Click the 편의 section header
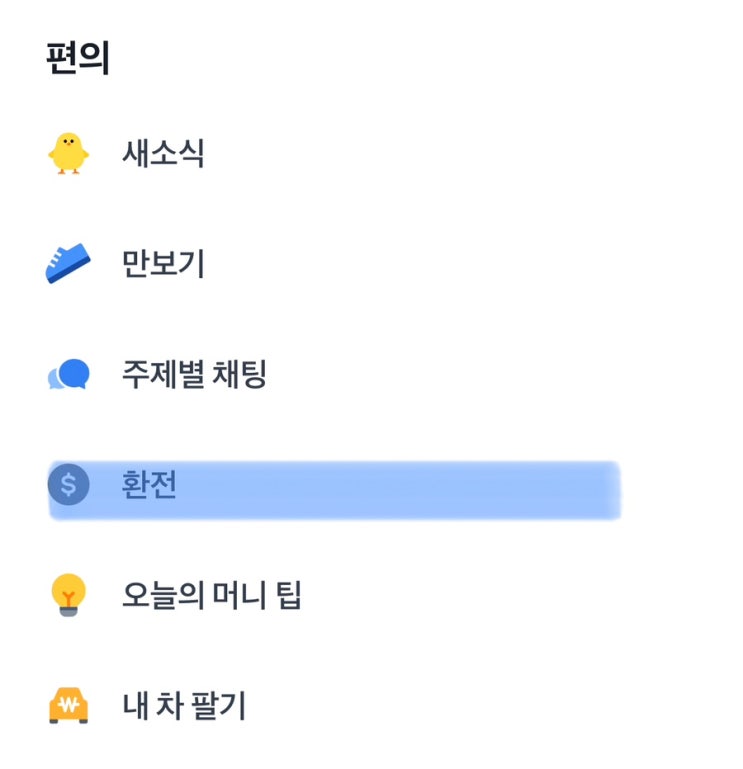 77,59
